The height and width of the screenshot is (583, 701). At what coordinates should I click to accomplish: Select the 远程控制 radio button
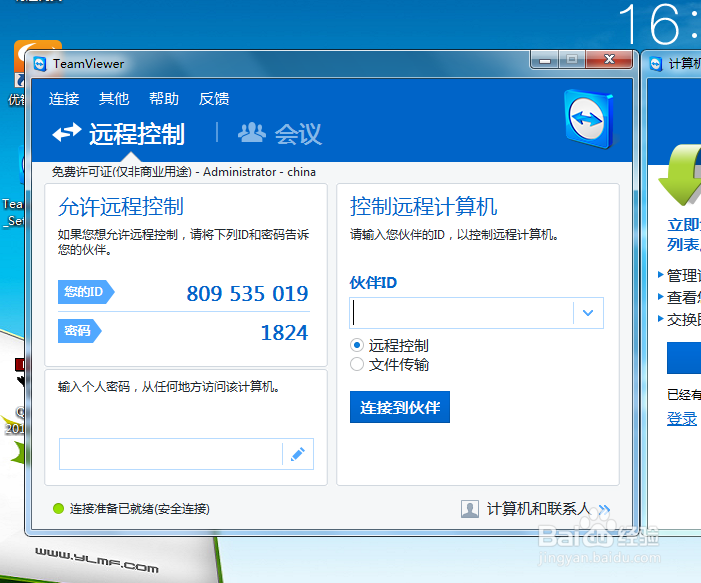click(x=357, y=346)
